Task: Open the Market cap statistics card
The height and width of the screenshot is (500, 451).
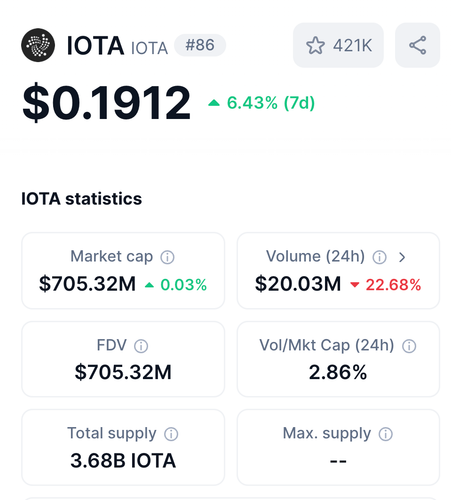Action: click(123, 271)
